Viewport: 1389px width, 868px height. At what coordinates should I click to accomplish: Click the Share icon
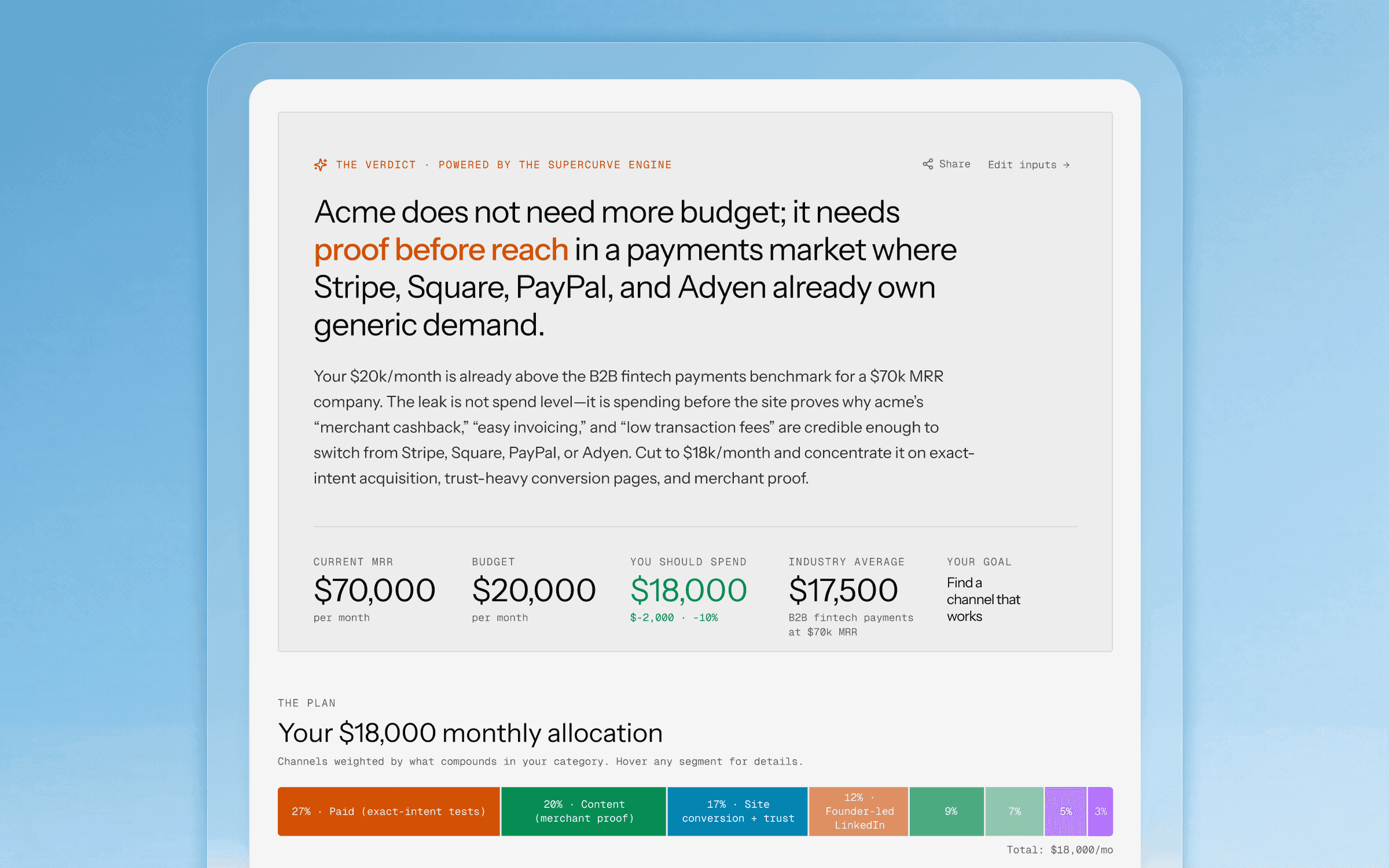pyautogui.click(x=928, y=164)
